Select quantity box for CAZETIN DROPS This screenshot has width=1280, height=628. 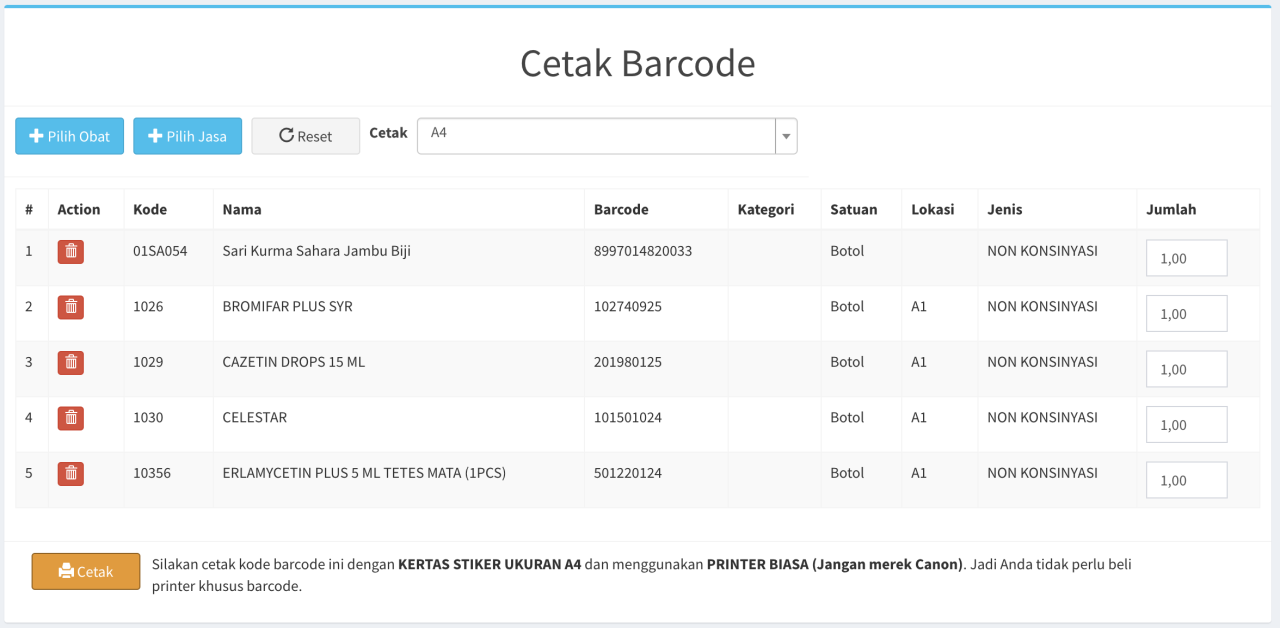tap(1186, 369)
